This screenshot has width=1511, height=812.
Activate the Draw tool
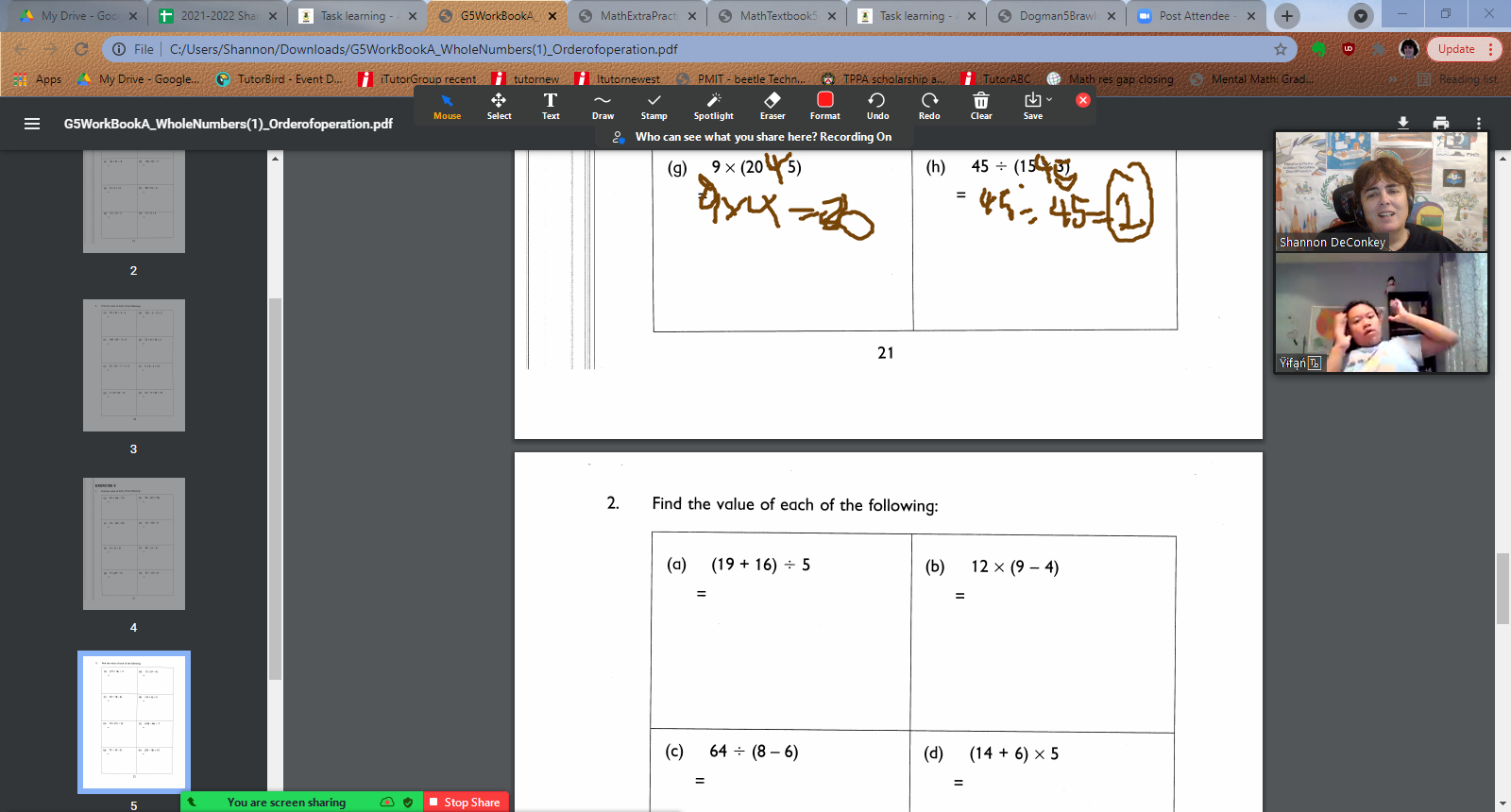603,106
